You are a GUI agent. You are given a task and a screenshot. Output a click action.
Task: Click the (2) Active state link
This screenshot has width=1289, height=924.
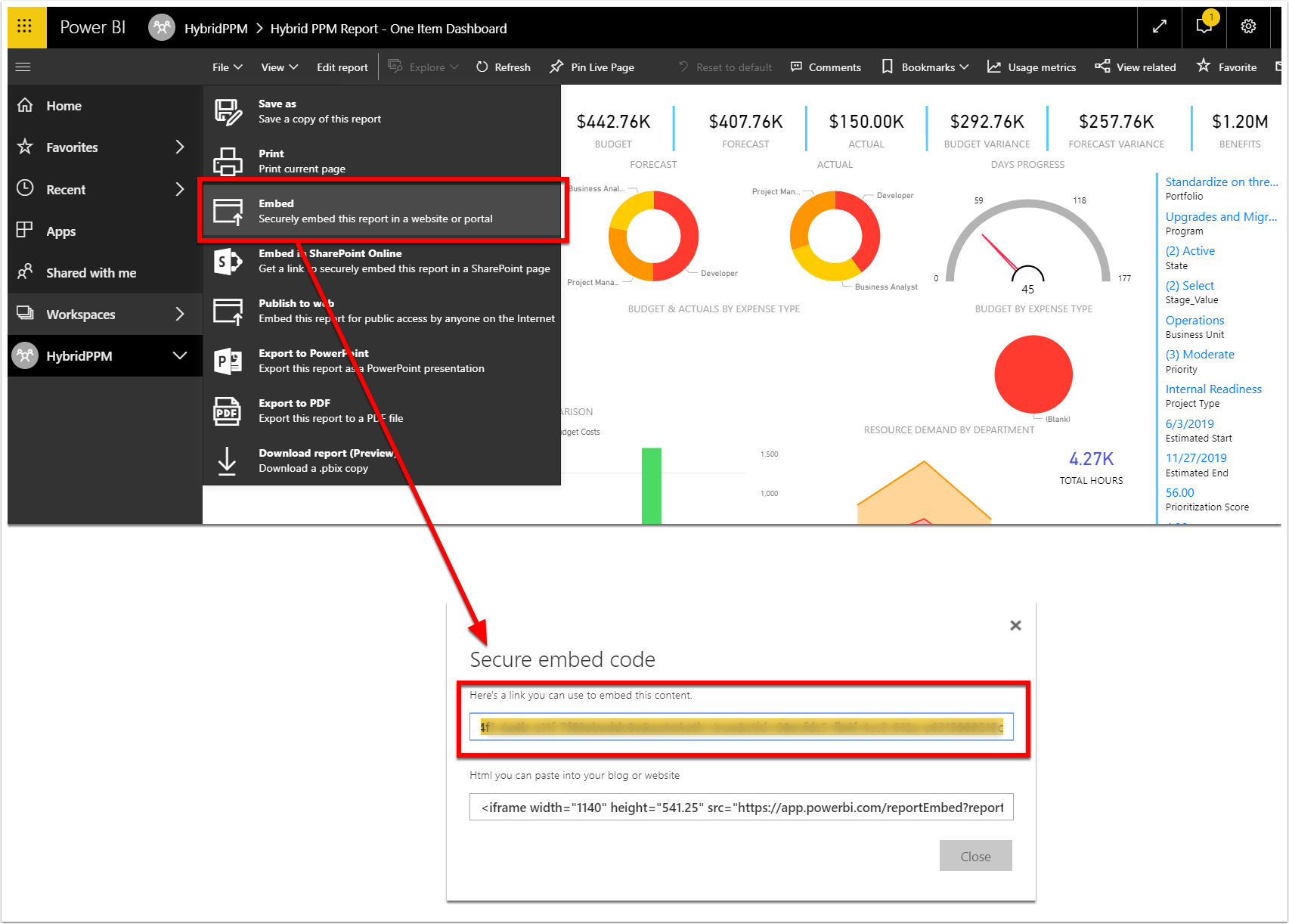(x=1190, y=250)
